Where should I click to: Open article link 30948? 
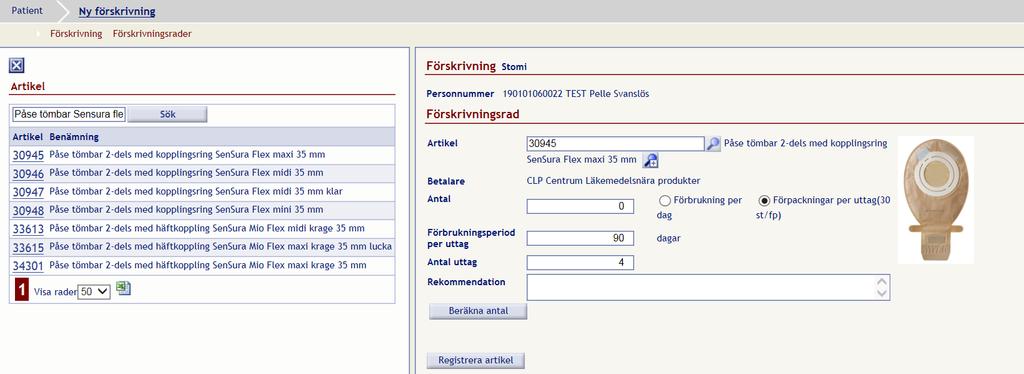coord(28,210)
